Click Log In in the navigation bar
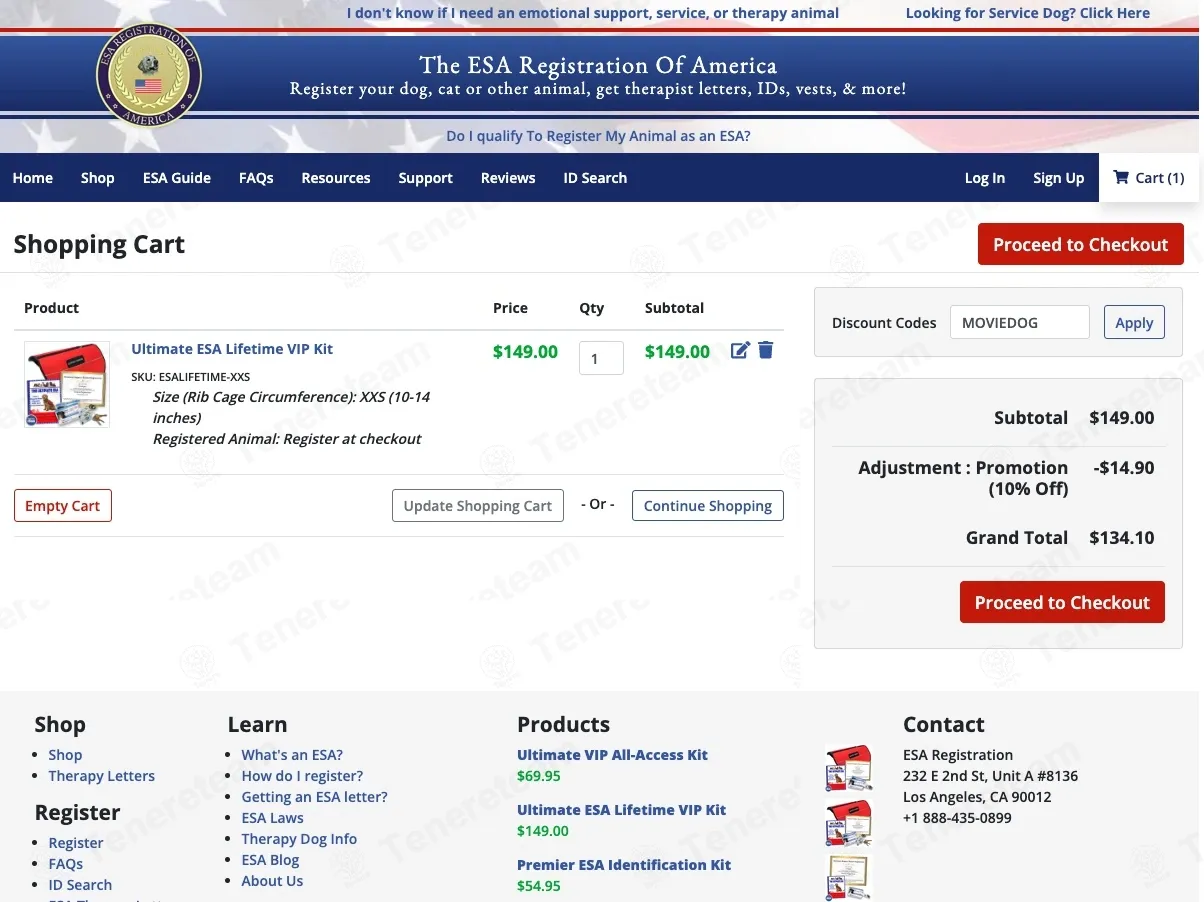Viewport: 1204px width, 902px height. 985,178
